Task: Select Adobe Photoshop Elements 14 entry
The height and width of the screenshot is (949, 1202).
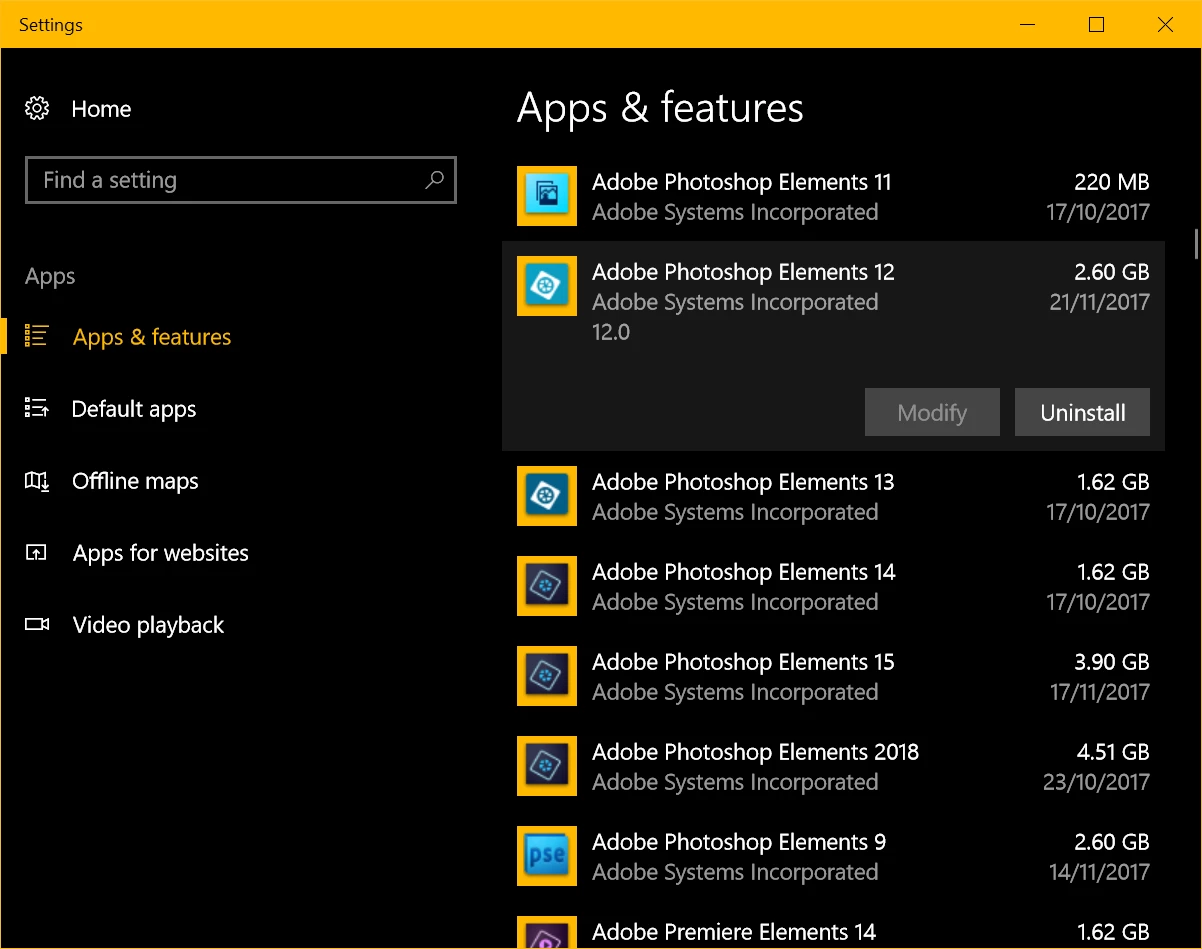Action: click(833, 586)
